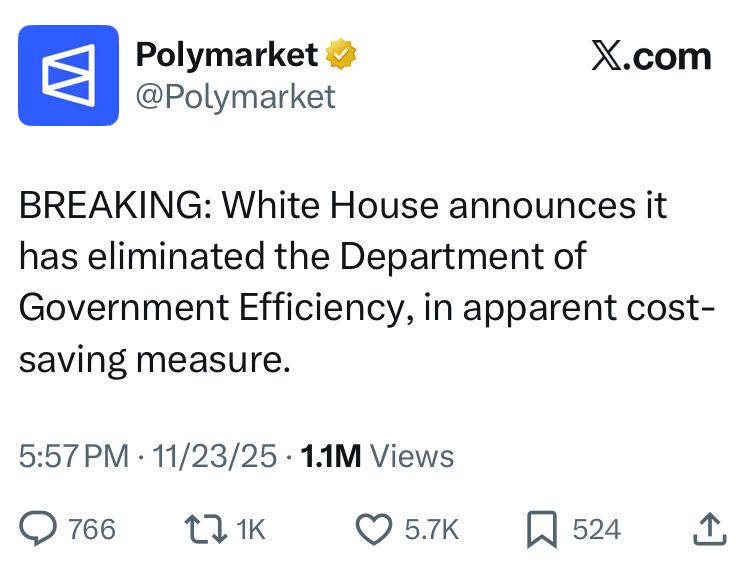This screenshot has height=574, width=750.
Task: Click the 'saving measure.' last text line
Action: tap(154, 357)
